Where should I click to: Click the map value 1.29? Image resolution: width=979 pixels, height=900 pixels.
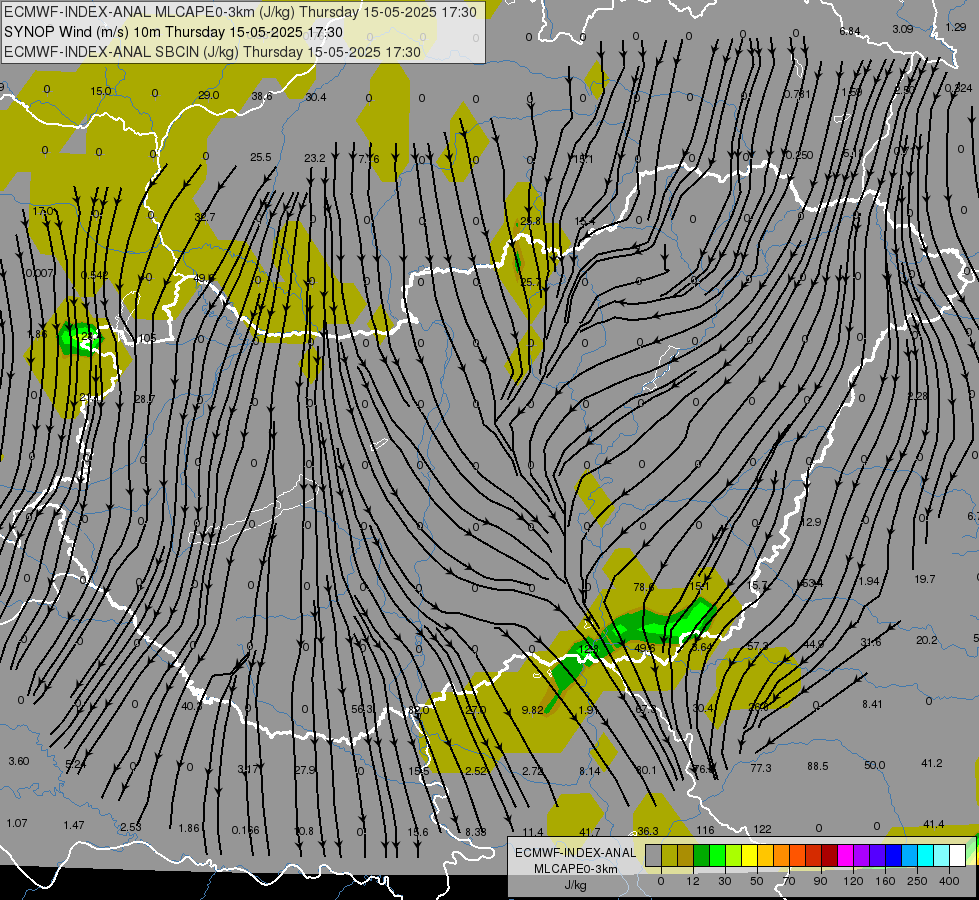click(956, 27)
